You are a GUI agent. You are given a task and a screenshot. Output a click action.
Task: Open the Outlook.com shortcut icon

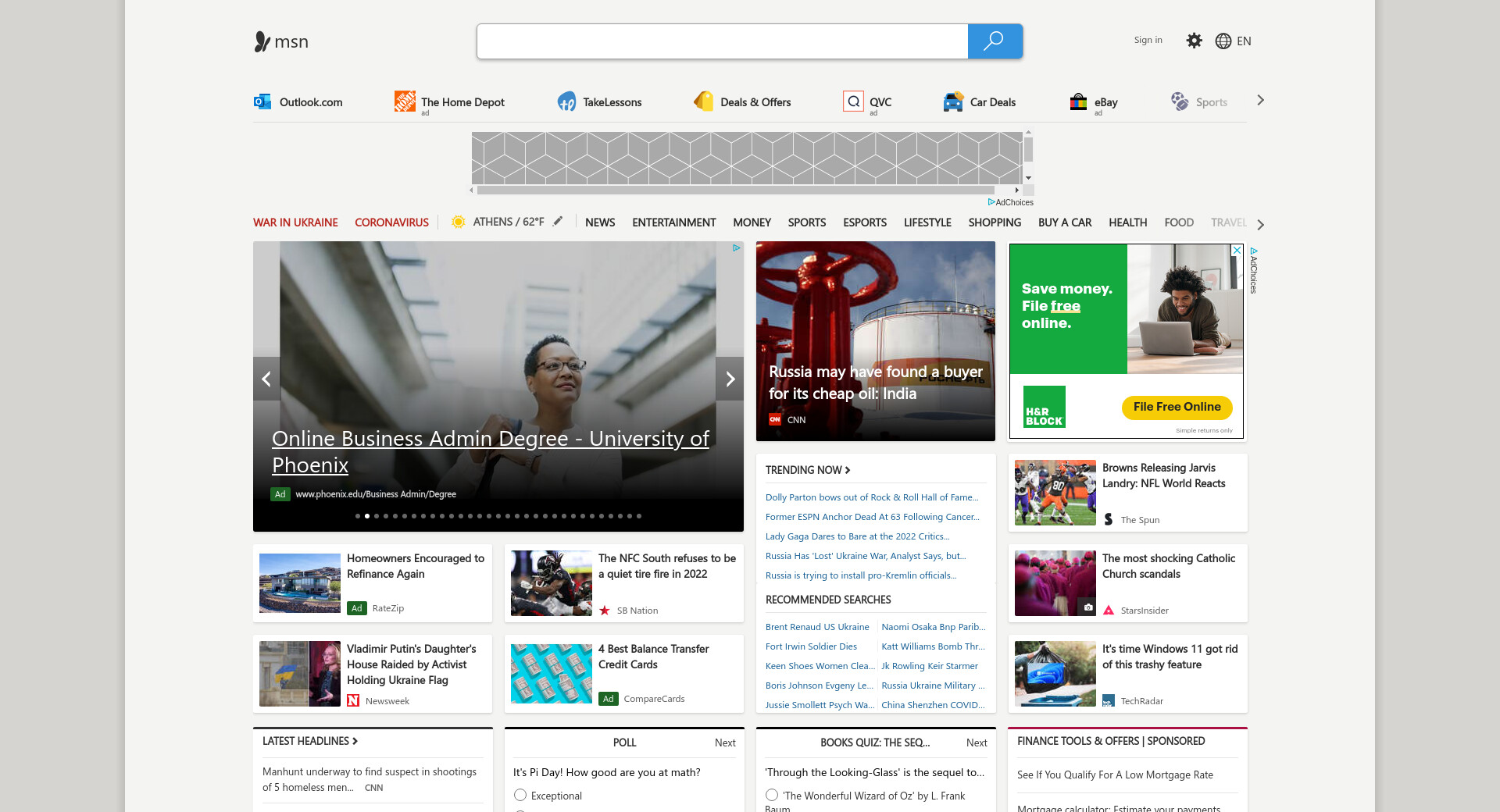click(262, 101)
